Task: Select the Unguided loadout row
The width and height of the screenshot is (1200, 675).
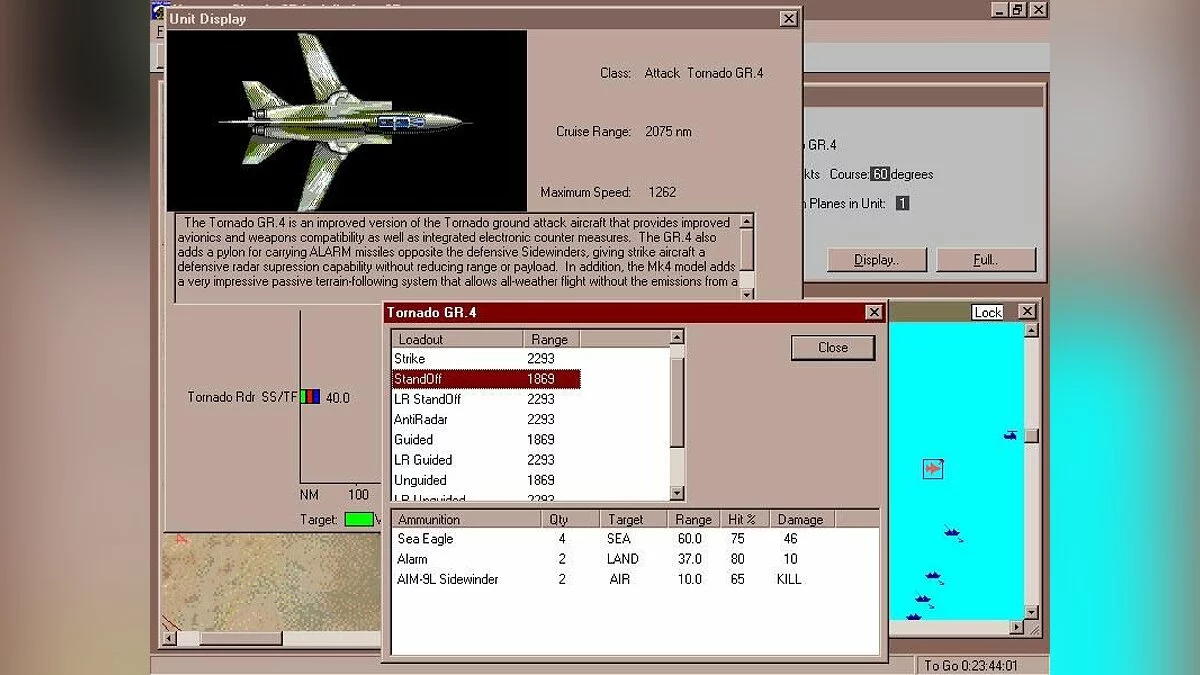Action: tap(486, 480)
